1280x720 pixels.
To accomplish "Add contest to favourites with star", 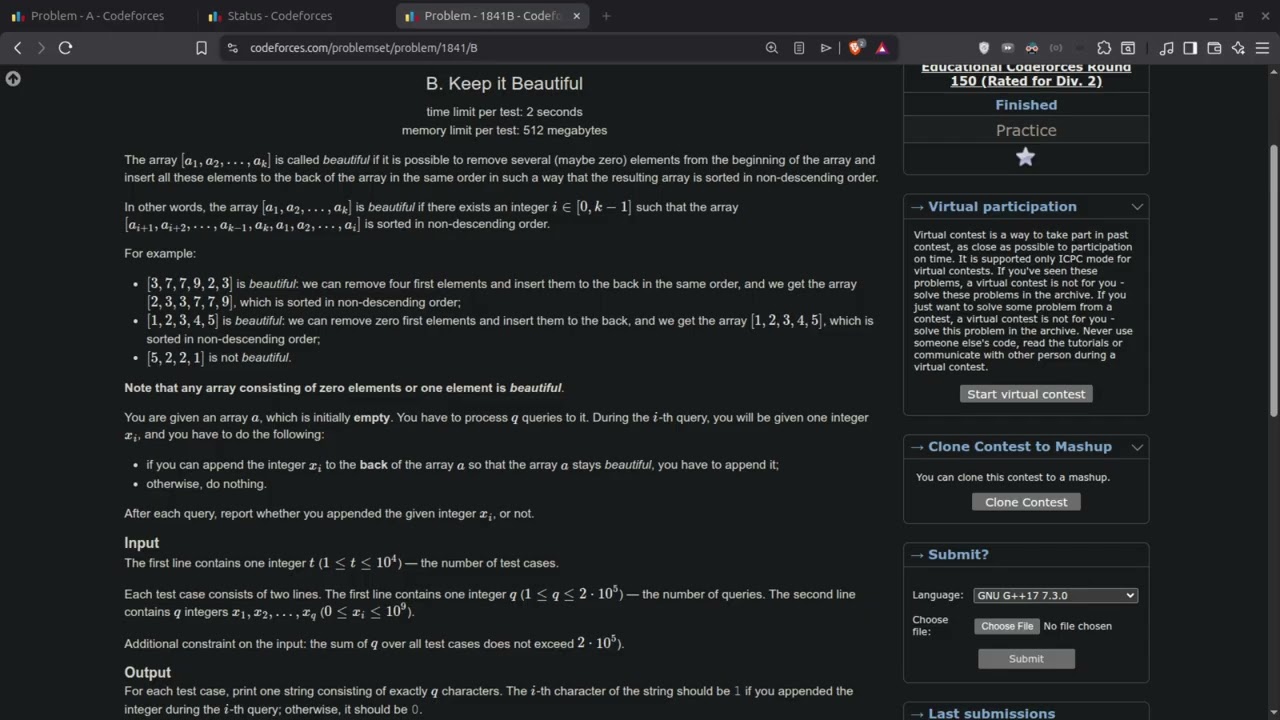I will pyautogui.click(x=1025, y=157).
